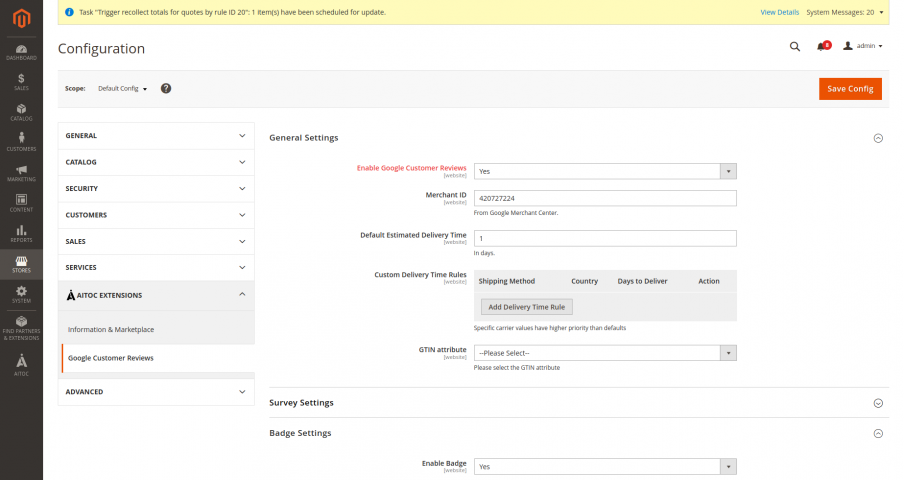Click the Country column header
The height and width of the screenshot is (480, 904).
point(585,281)
